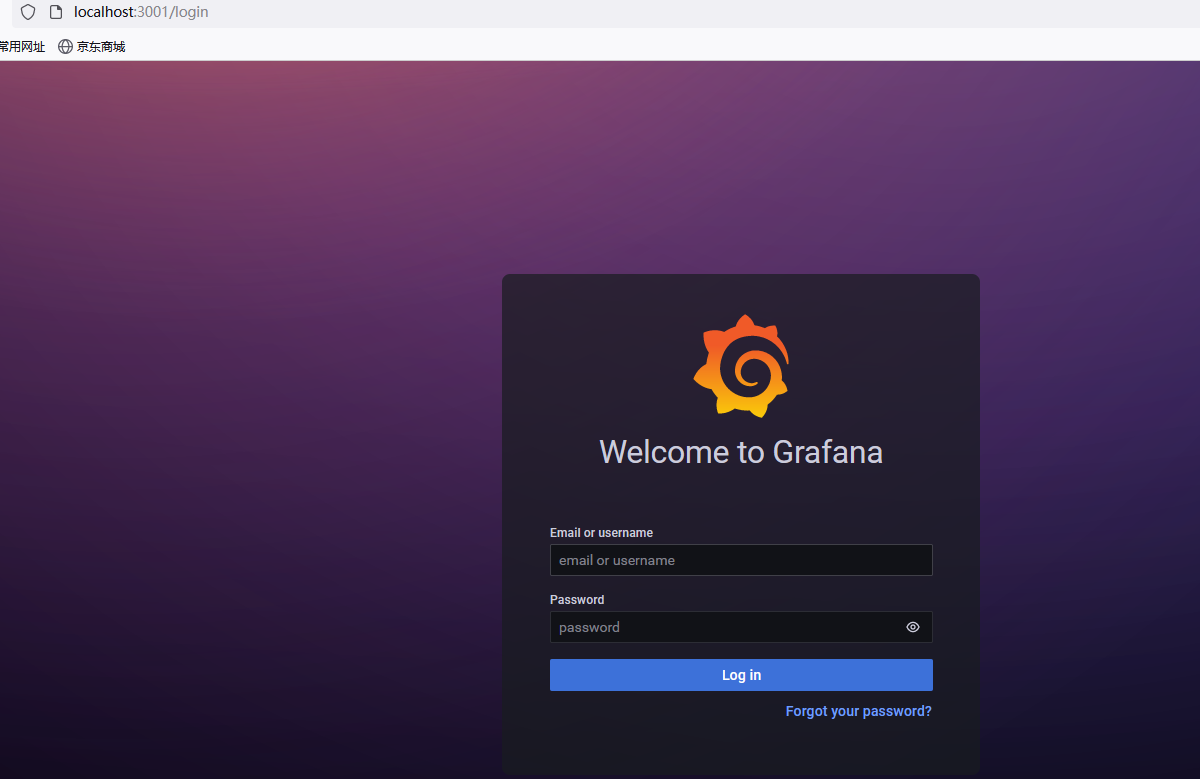Open the 京东商城 bookmark

pyautogui.click(x=91, y=46)
